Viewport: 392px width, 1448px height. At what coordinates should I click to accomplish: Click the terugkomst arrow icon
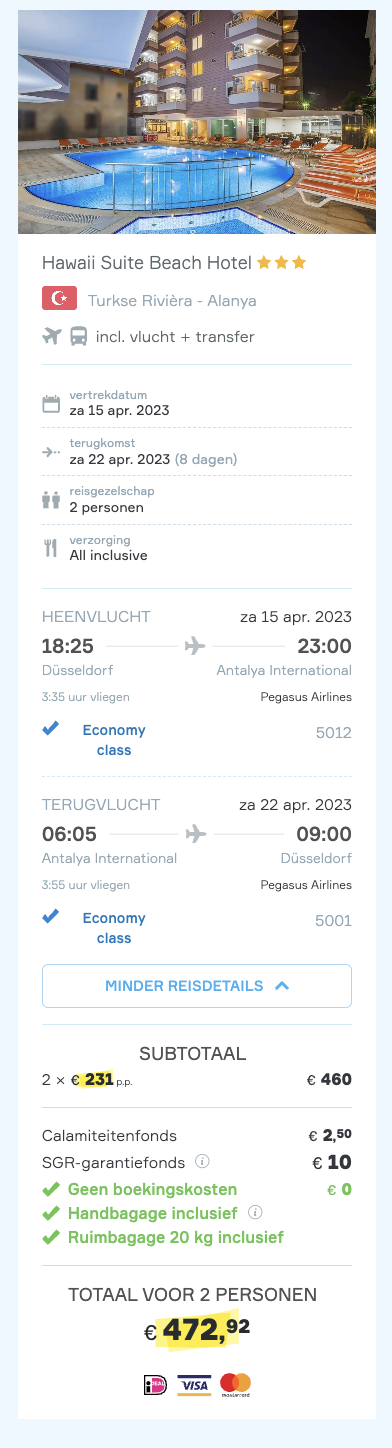click(x=51, y=452)
